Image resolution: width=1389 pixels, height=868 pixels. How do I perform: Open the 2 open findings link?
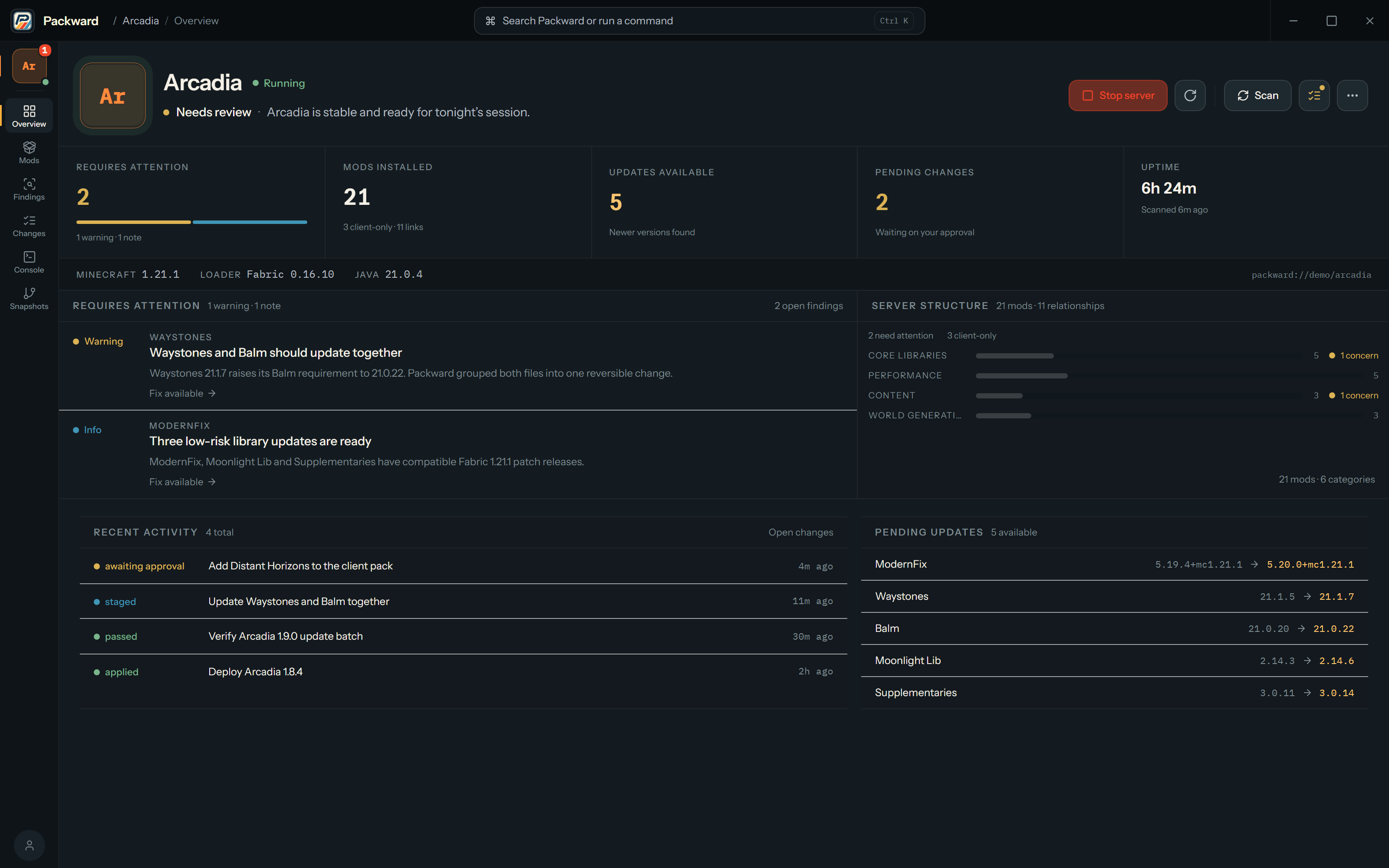(808, 306)
